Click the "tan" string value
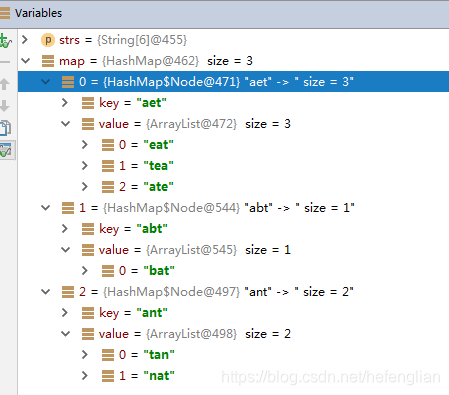Viewport: 449px width, 395px height. click(x=159, y=355)
